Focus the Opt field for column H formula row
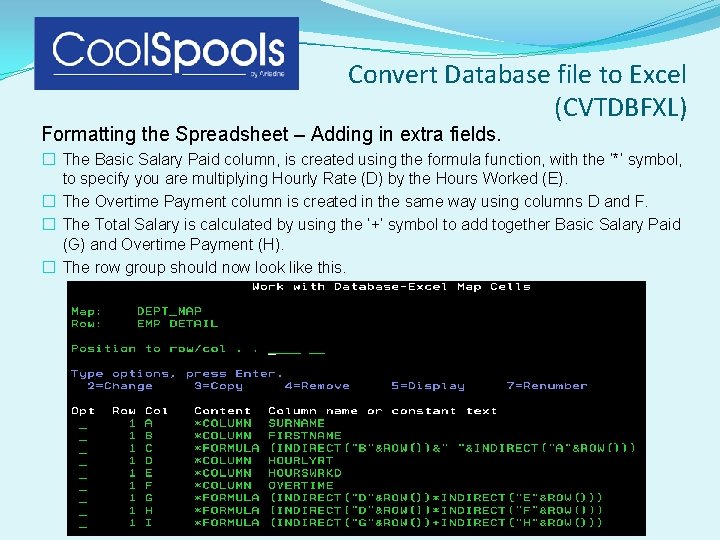Screen dimensions: 720x540 [83, 511]
